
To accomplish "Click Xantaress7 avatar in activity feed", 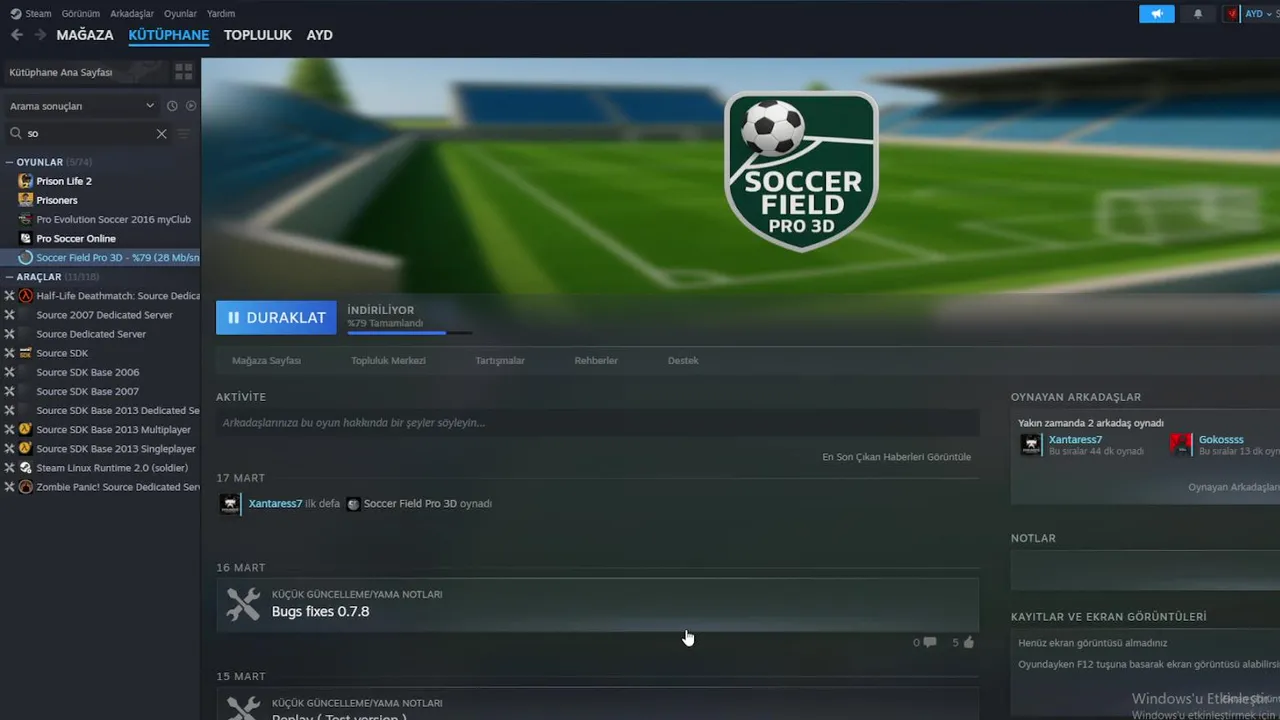I will (x=230, y=504).
